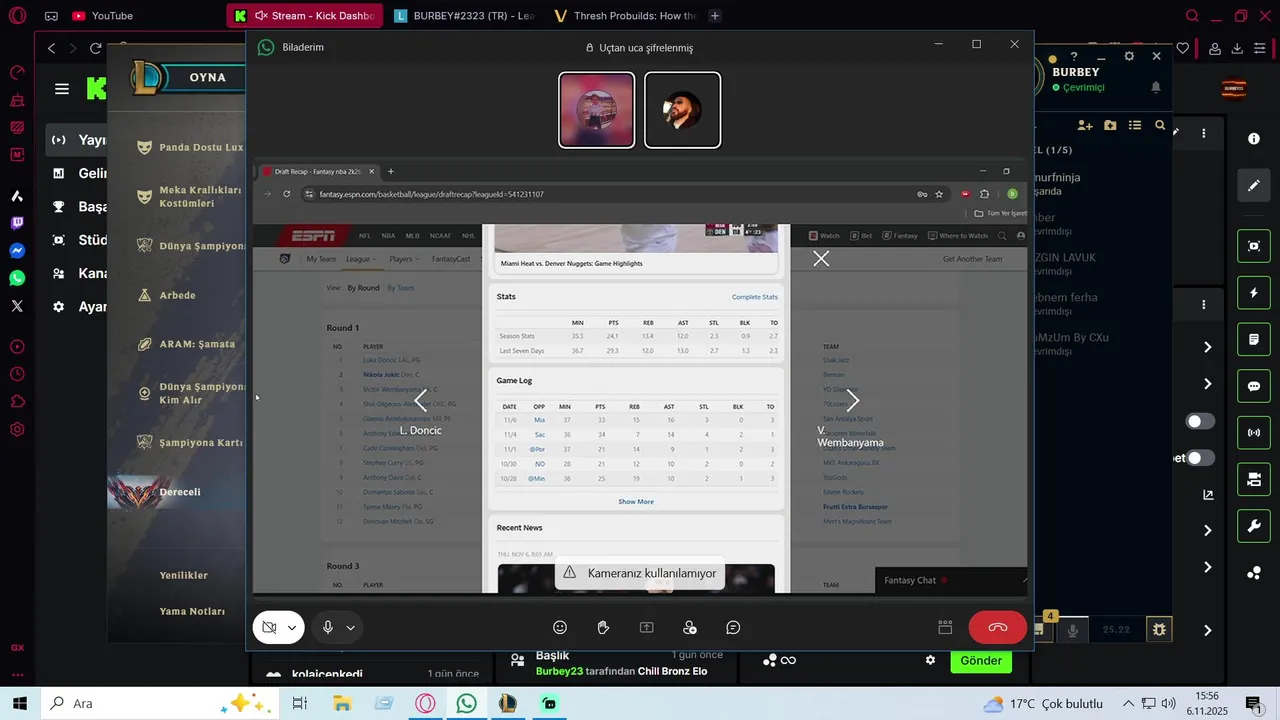Switch to Stream - Kick Dashboard tab
The width and height of the screenshot is (1280, 720).
pyautogui.click(x=305, y=16)
